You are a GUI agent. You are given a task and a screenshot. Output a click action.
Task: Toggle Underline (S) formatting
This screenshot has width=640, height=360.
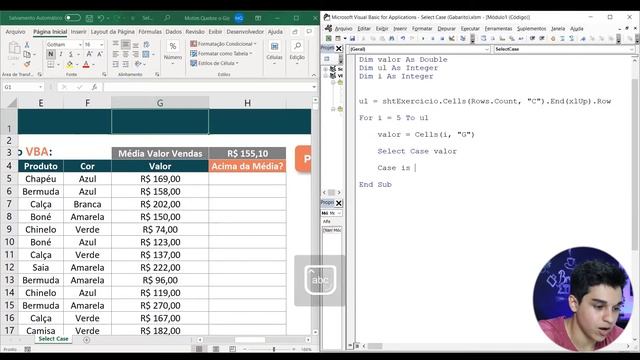point(71,54)
